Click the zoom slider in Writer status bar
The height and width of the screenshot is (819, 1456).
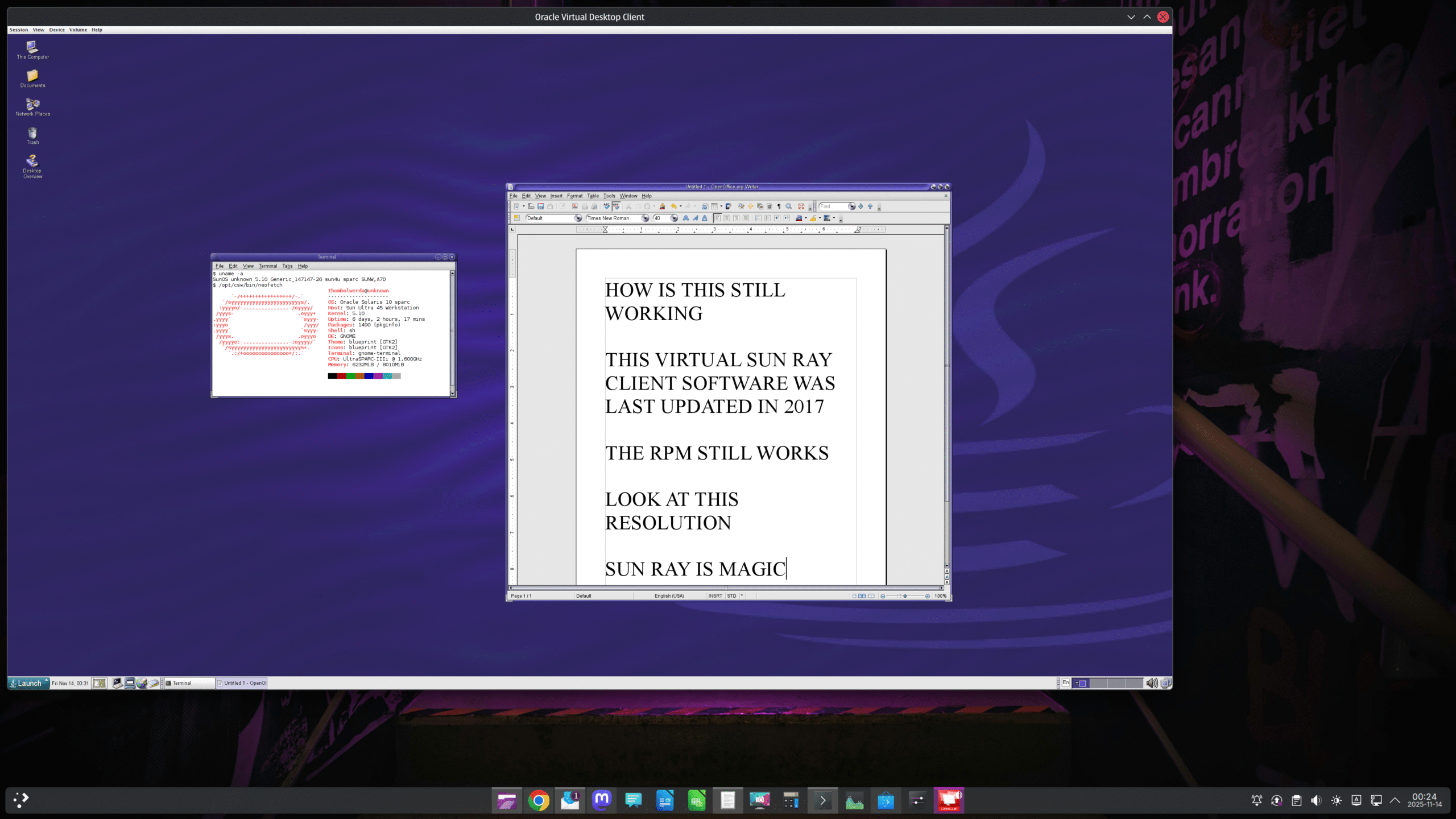pos(904,596)
